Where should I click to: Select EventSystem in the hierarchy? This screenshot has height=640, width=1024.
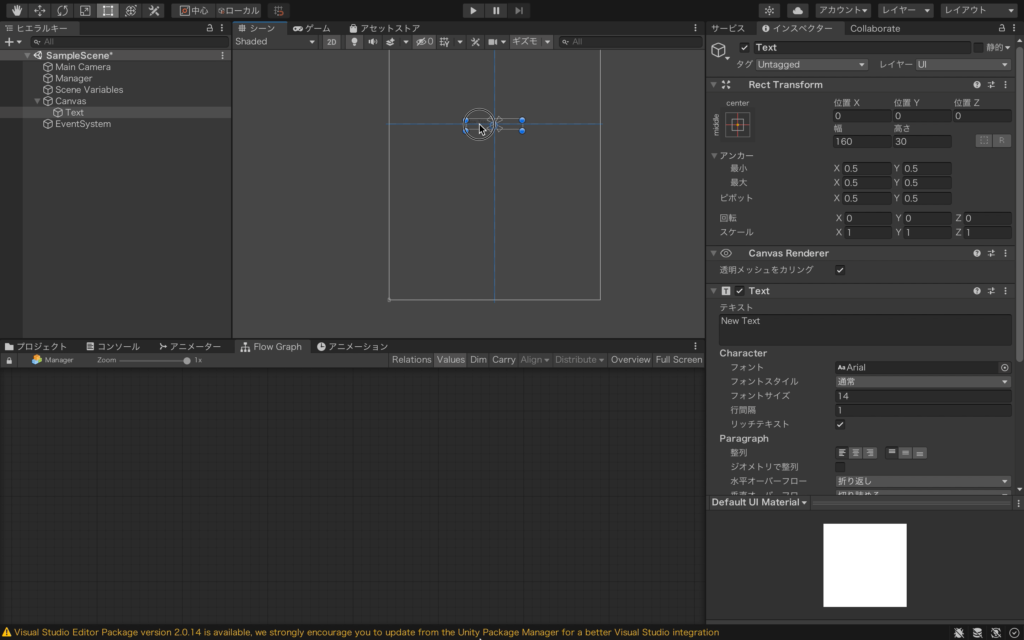(82, 124)
